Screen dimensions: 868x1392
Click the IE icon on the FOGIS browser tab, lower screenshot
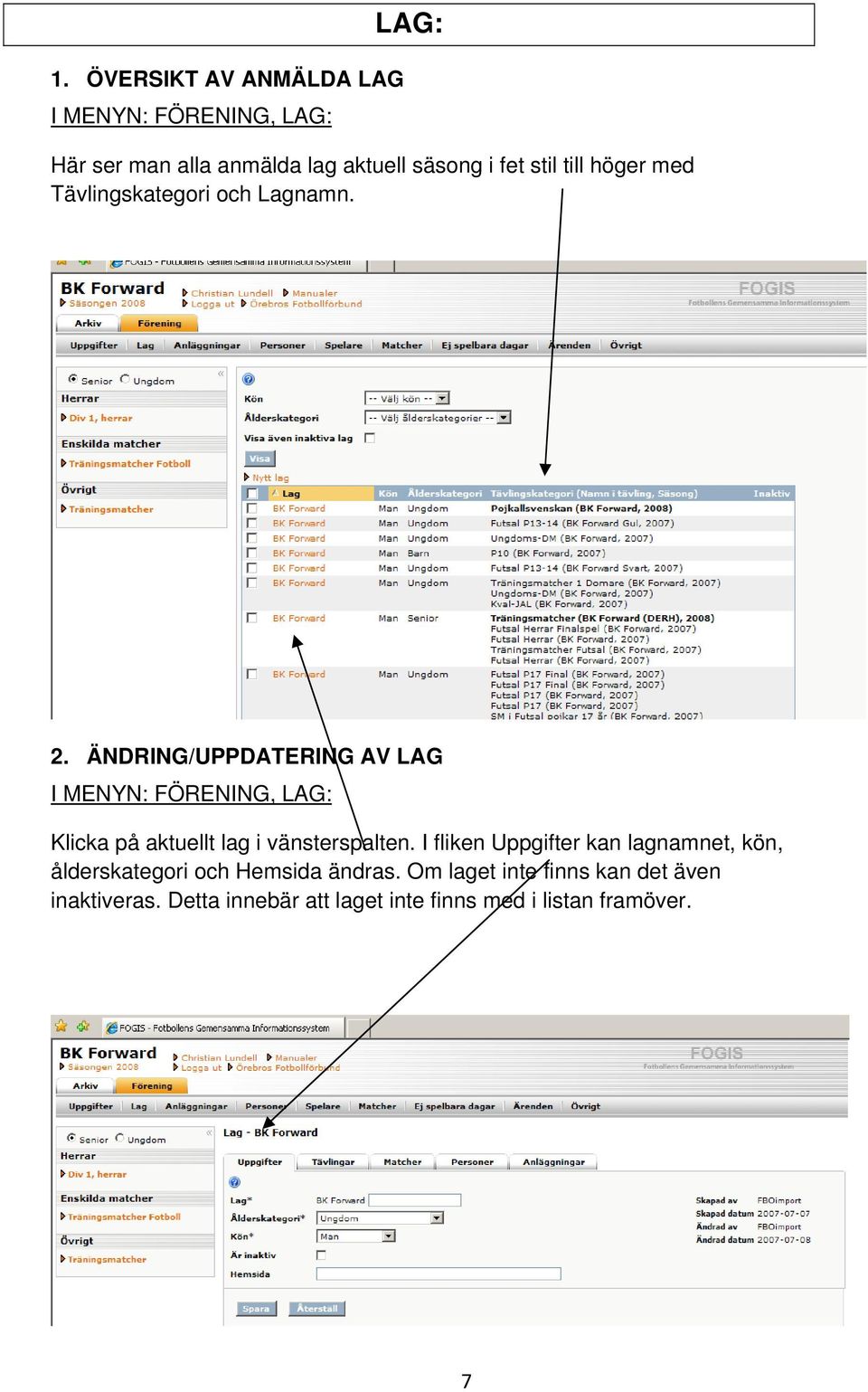(x=112, y=1027)
